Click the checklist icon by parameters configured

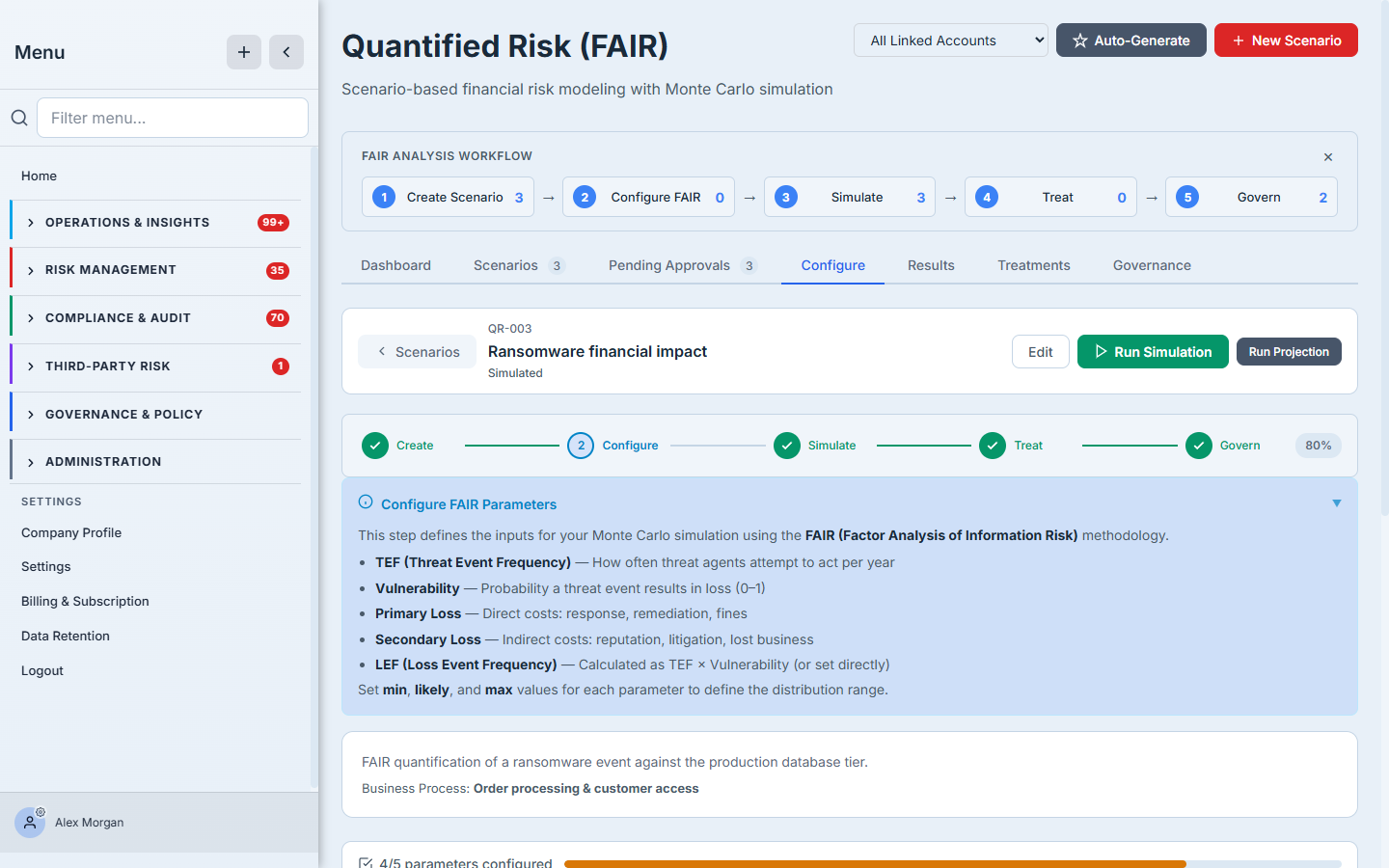[x=366, y=863]
